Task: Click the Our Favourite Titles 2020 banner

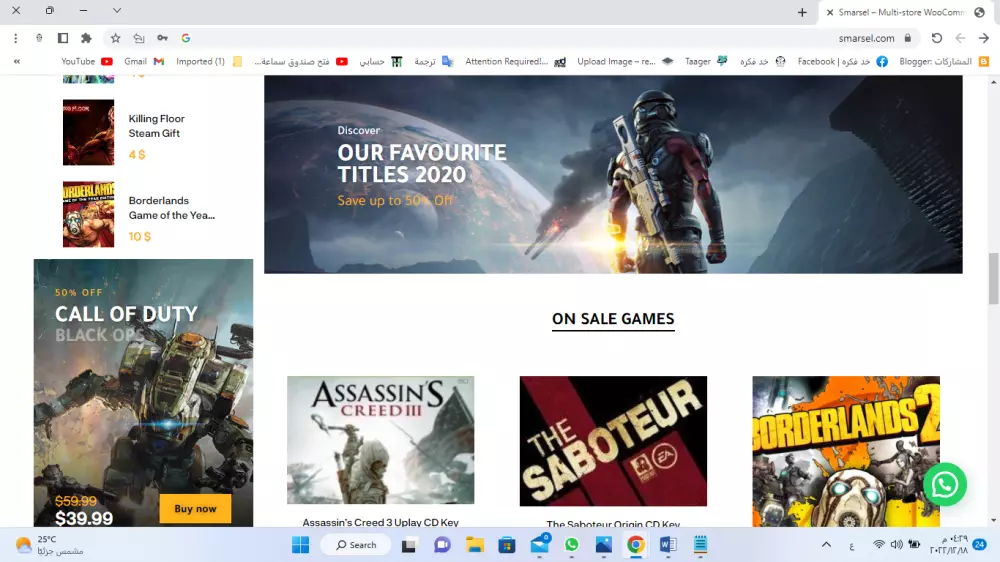Action: point(613,174)
